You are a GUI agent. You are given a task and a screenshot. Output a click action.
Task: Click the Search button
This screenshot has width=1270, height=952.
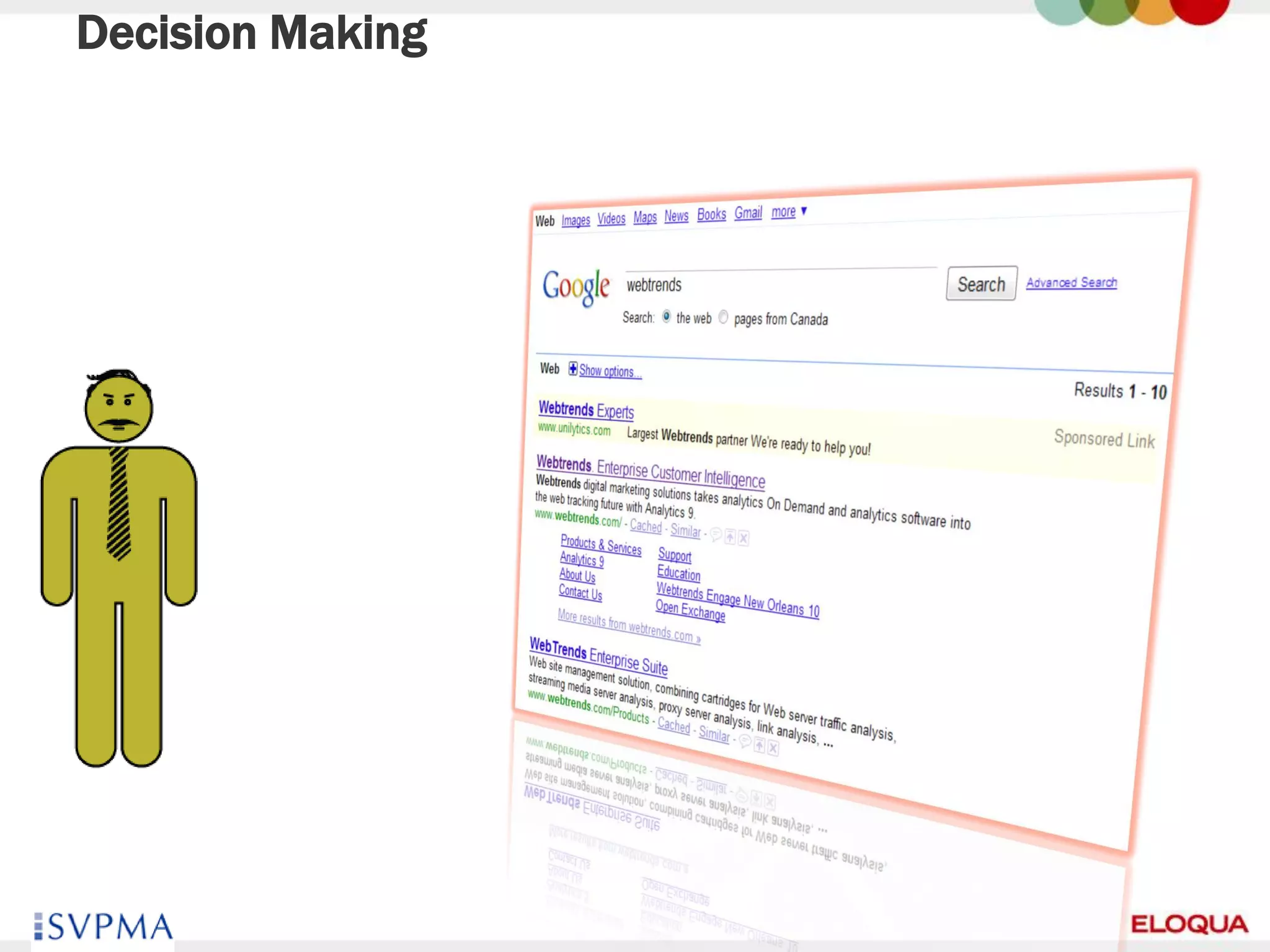[x=981, y=284]
